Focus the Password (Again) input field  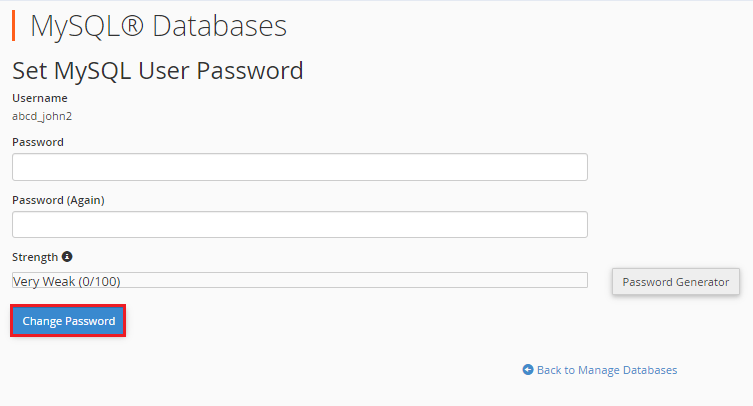pyautogui.click(x=299, y=225)
